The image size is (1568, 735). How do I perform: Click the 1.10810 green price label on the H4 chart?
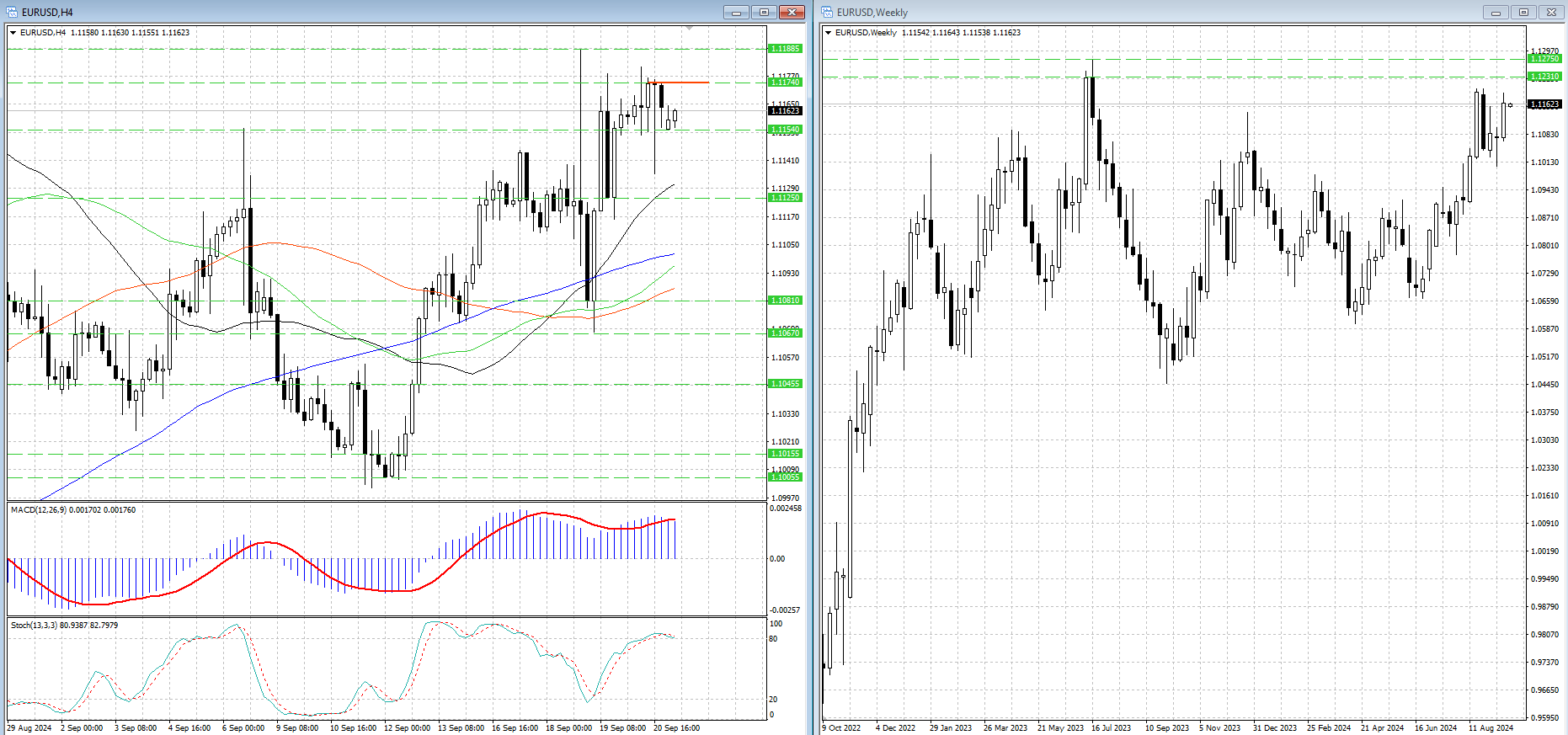point(786,301)
